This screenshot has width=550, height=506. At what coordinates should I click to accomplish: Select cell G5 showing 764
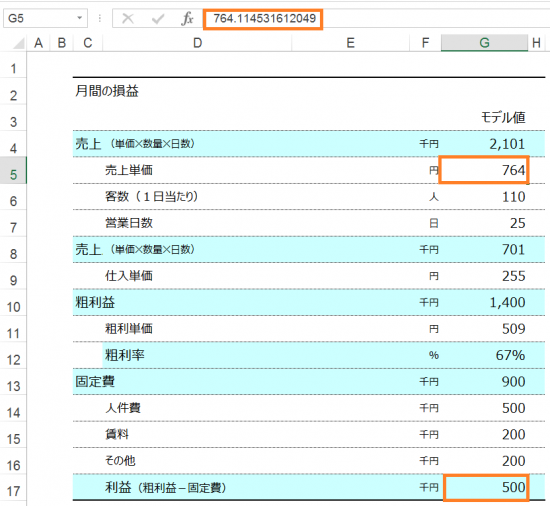click(x=484, y=170)
